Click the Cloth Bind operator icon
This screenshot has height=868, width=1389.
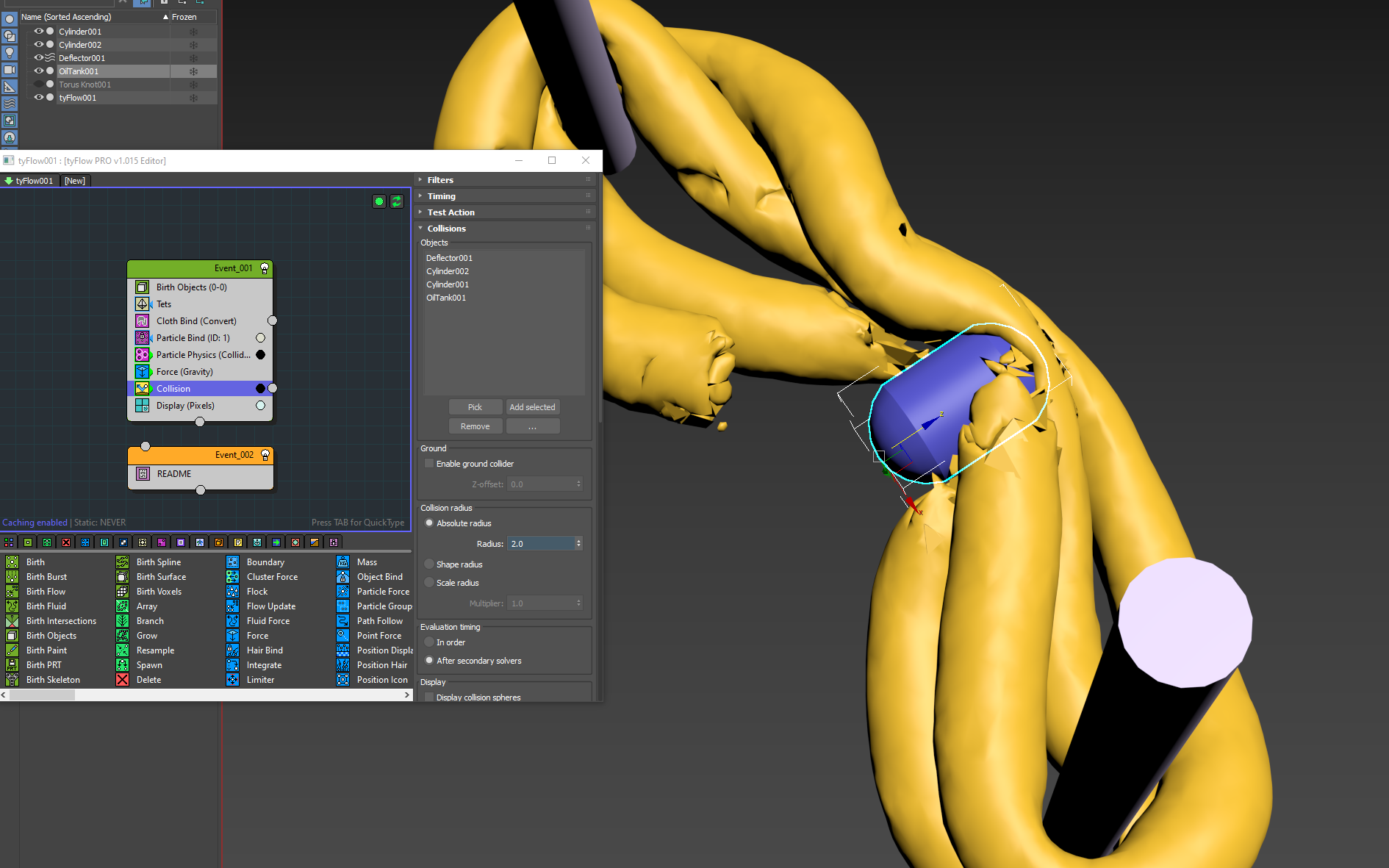click(x=142, y=320)
